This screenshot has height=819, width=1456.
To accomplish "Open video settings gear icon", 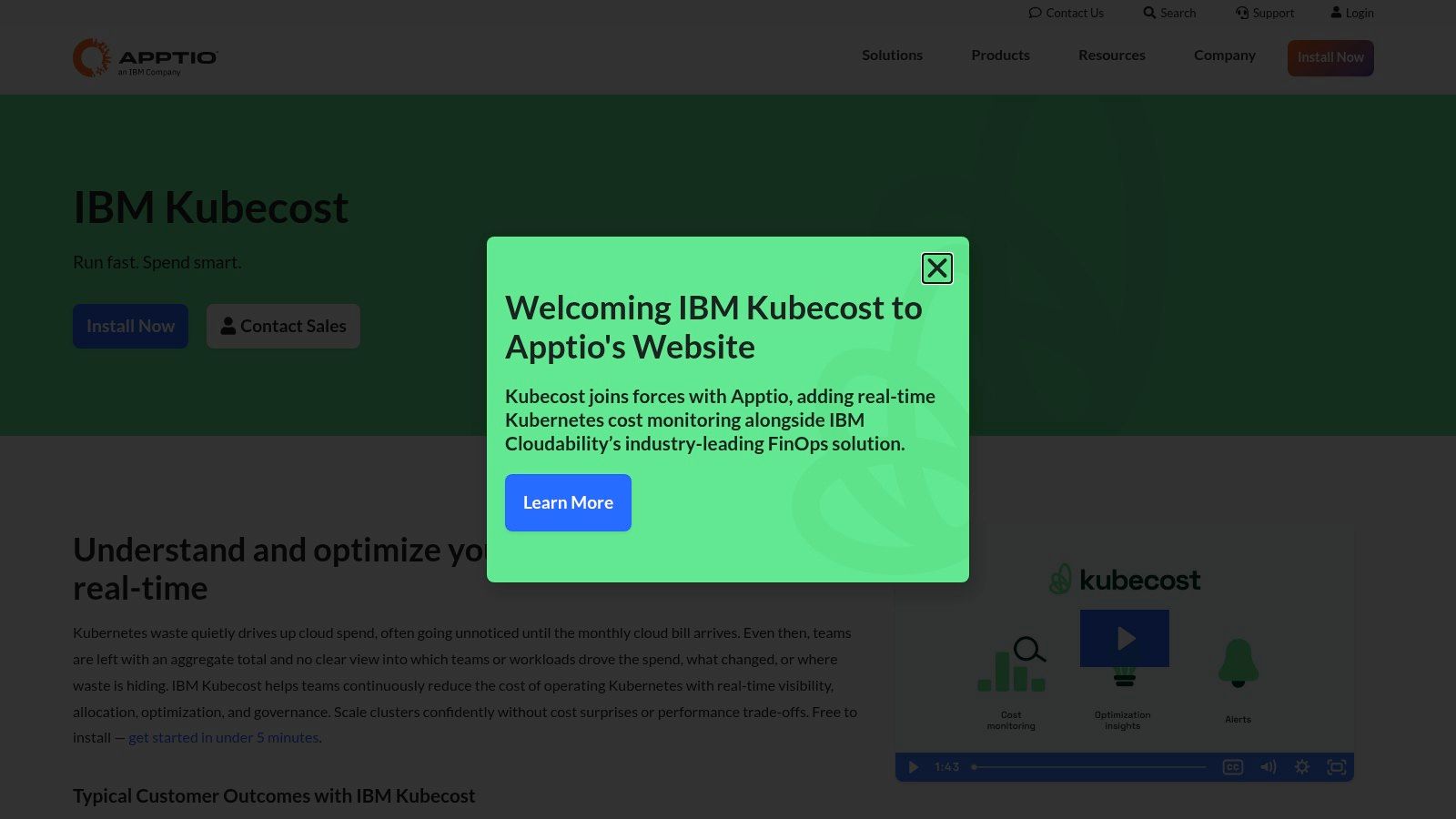I will tap(1302, 767).
